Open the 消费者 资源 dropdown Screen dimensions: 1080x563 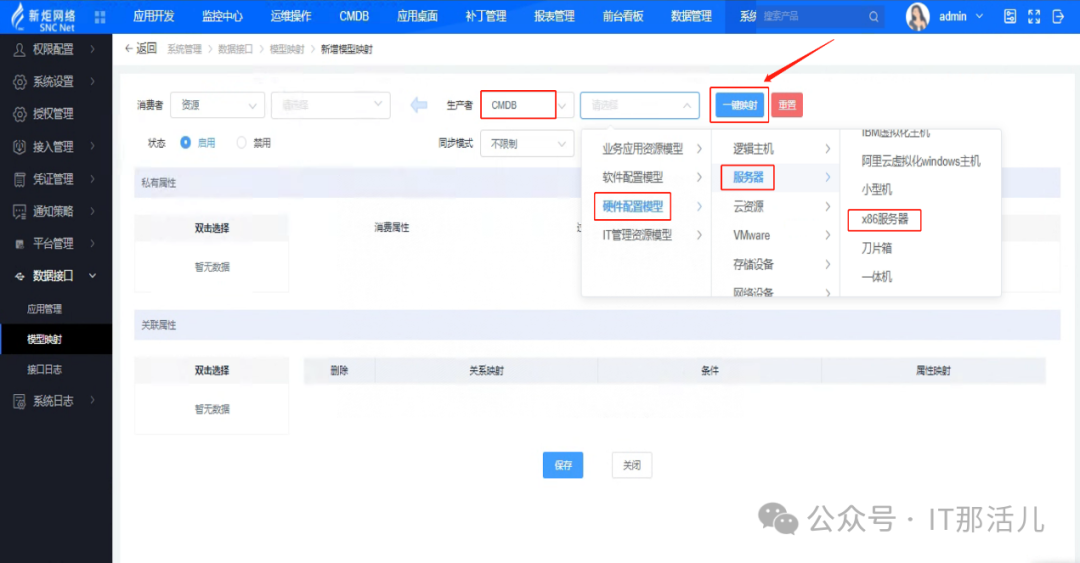(218, 105)
